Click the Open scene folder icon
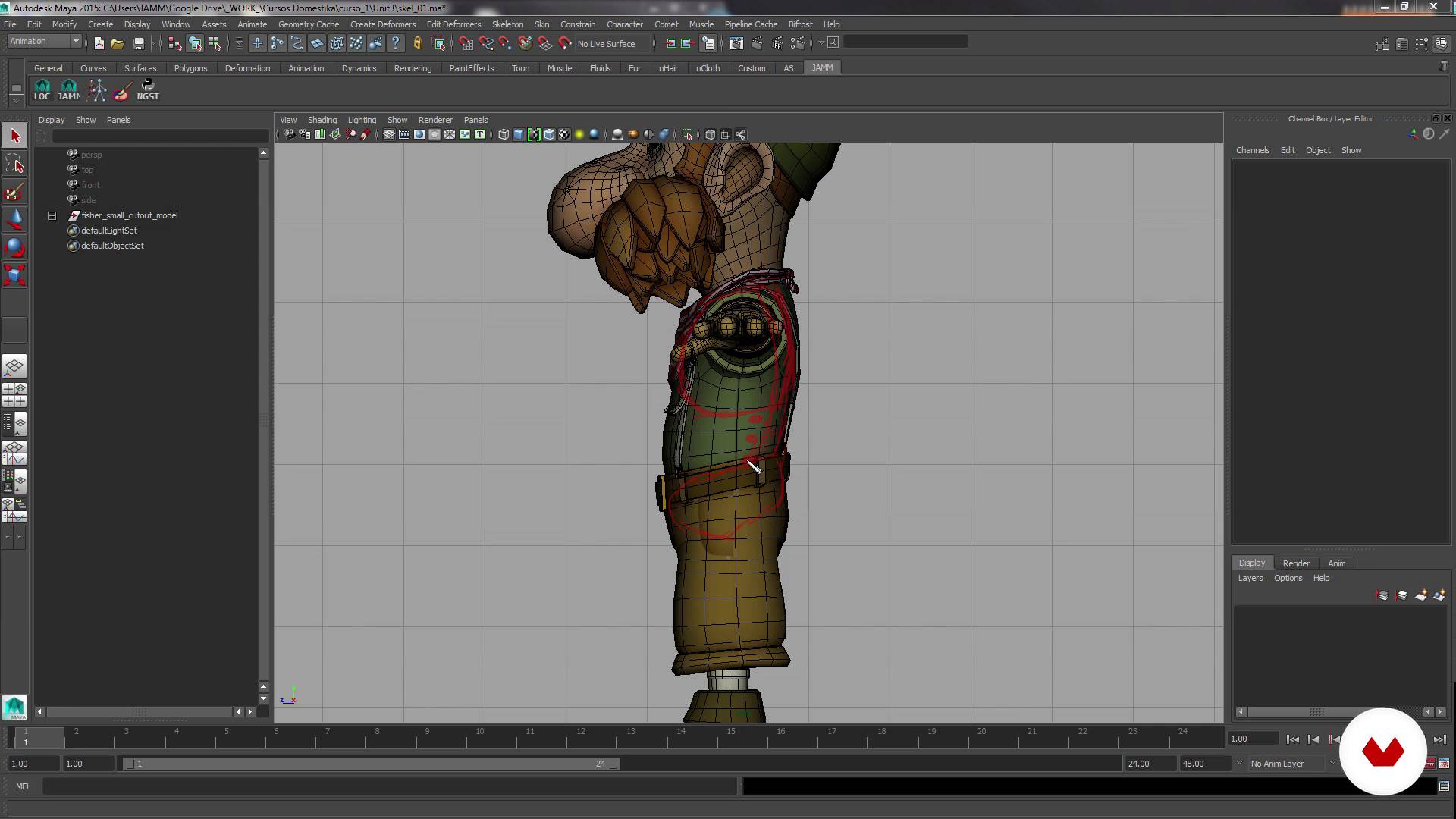The width and height of the screenshot is (1456, 819). tap(118, 43)
